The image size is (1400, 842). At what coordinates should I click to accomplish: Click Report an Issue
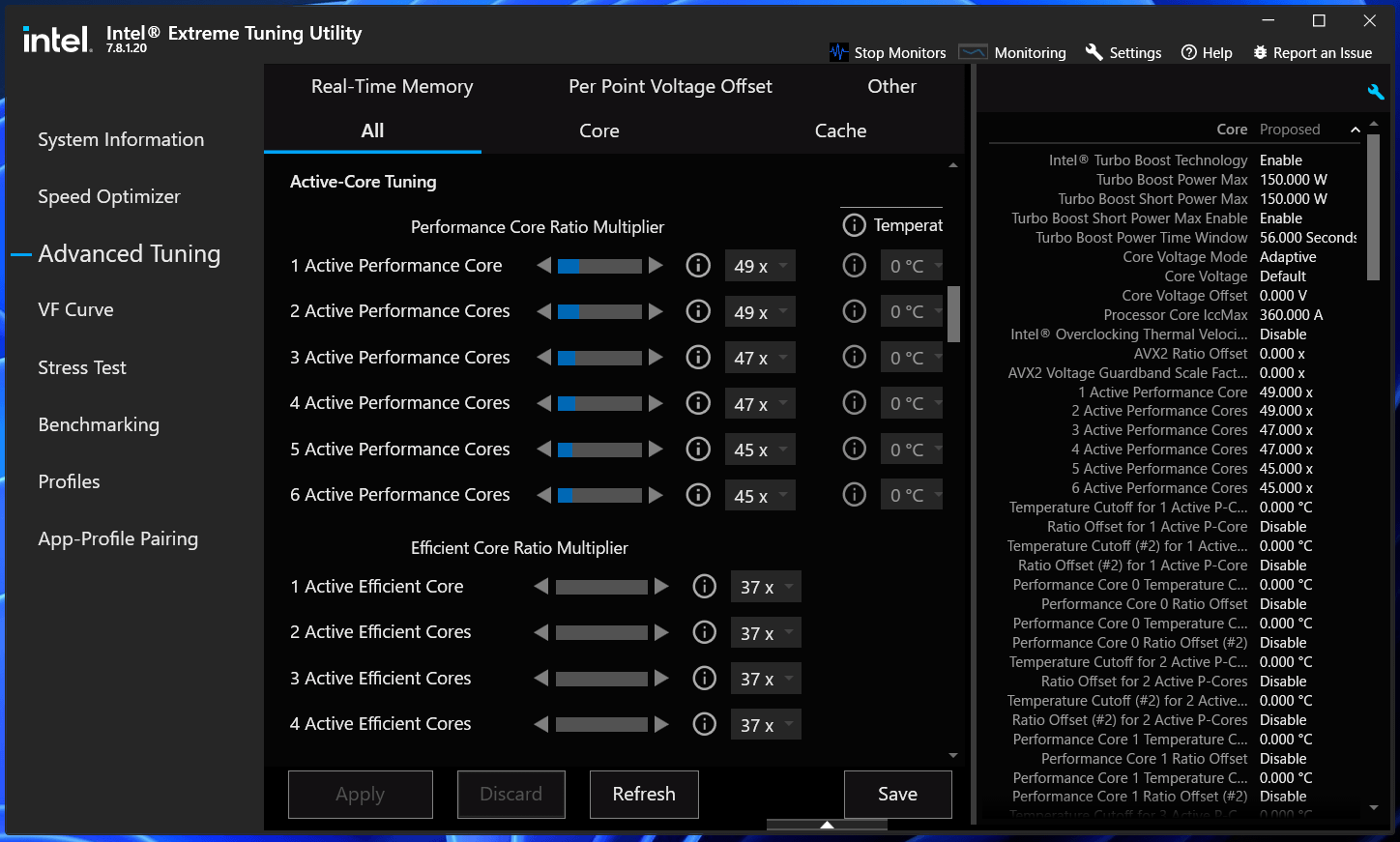1312,52
